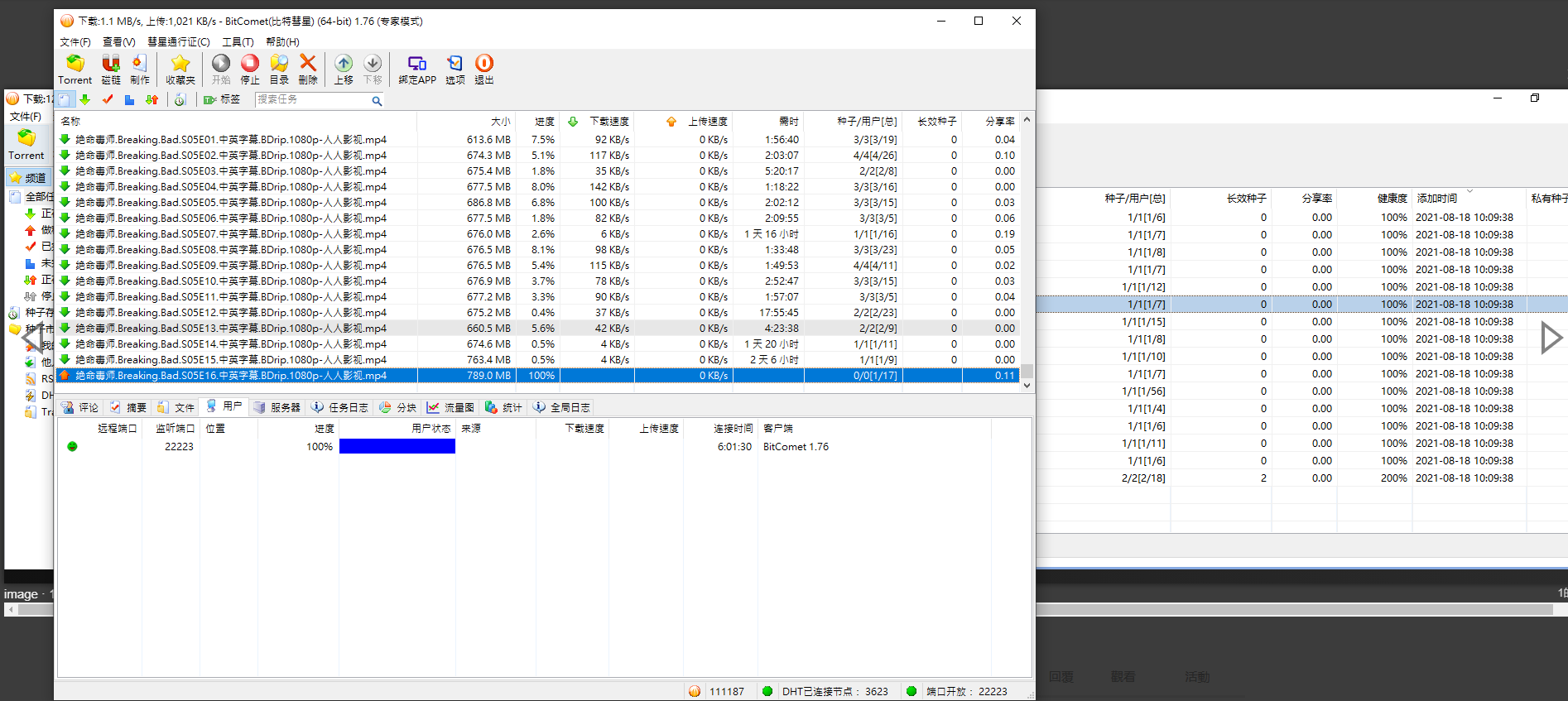Image resolution: width=1568 pixels, height=701 pixels.
Task: Open the 文件(F) menu
Action: 75,42
